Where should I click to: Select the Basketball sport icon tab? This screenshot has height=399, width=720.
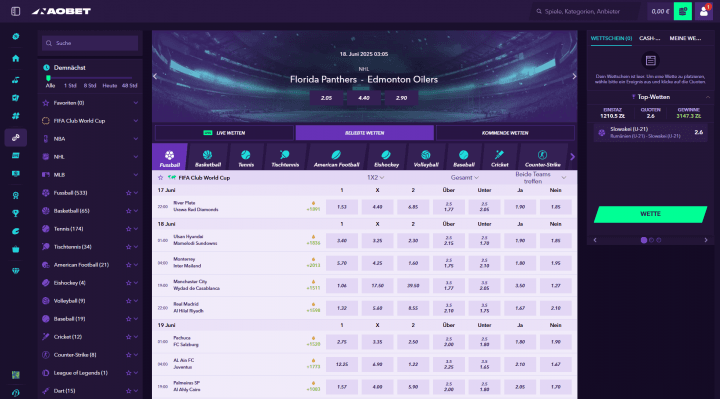pos(208,157)
